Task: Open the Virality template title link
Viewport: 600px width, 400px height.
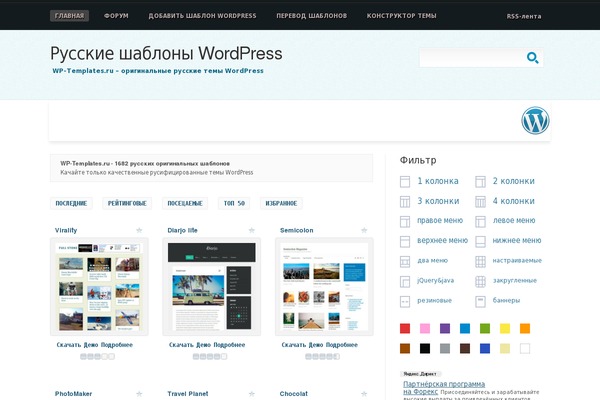Action: tap(66, 230)
